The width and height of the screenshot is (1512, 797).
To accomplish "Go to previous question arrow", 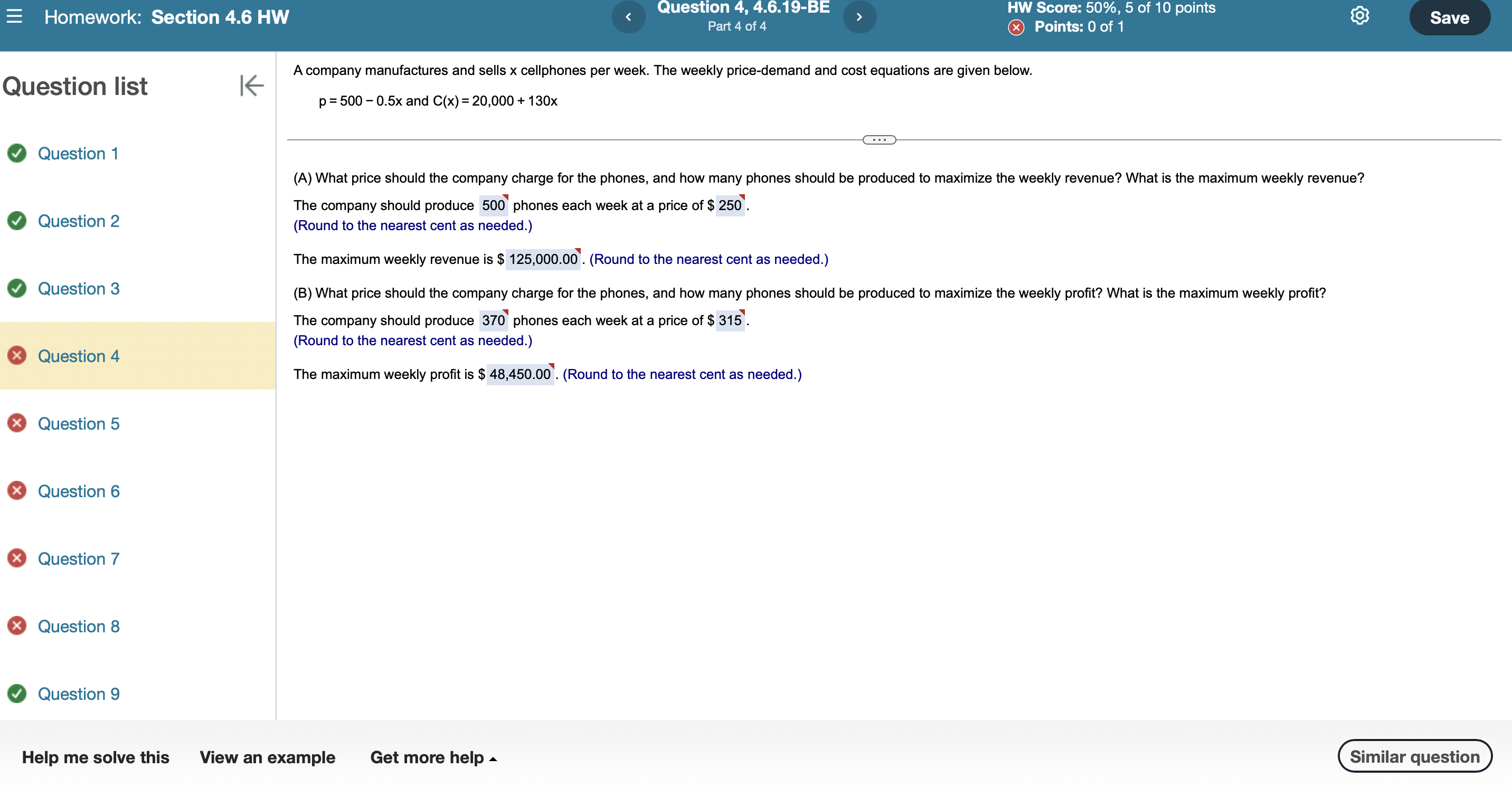I will pos(628,17).
